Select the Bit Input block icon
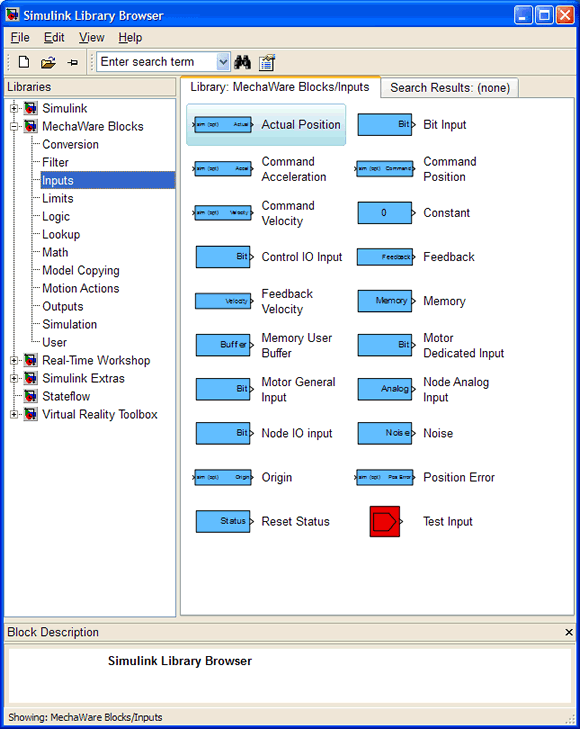This screenshot has height=729, width=580. (x=386, y=125)
